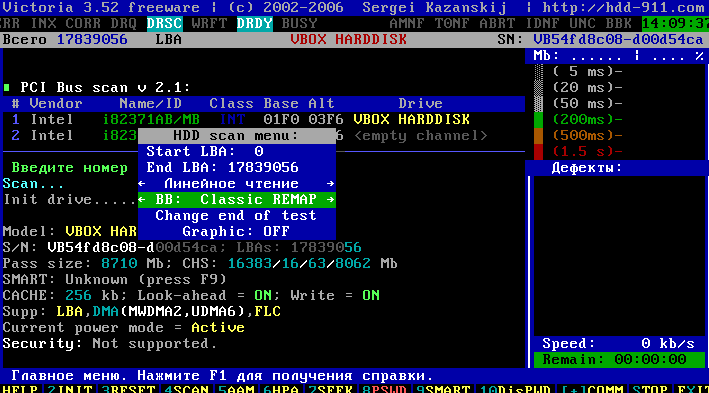Click the 6HPA function key button
Image resolution: width=709 pixels, height=393 pixels.
[281, 389]
